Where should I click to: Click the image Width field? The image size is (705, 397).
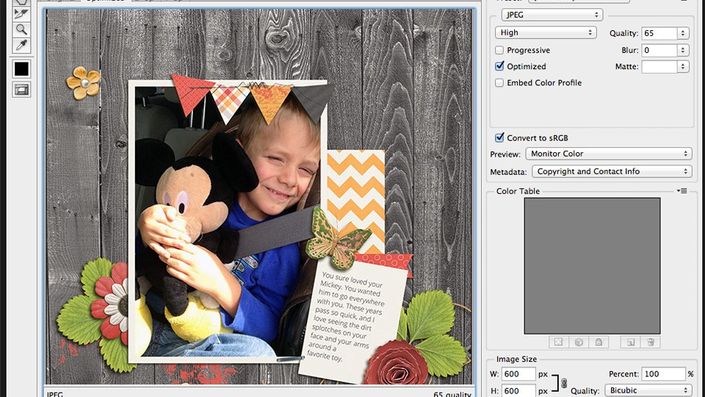point(518,374)
